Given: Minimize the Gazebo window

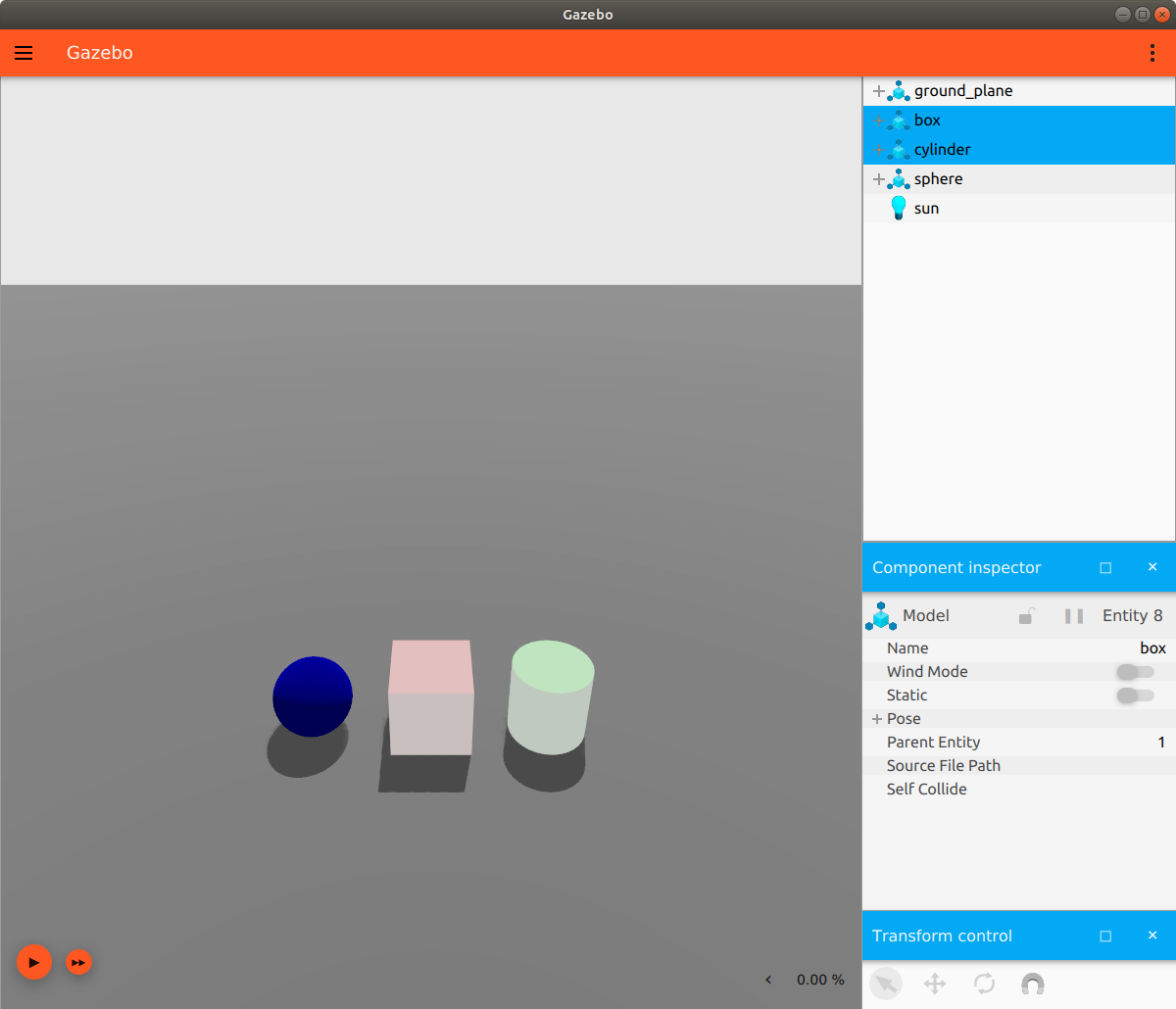Looking at the screenshot, I should (1123, 15).
